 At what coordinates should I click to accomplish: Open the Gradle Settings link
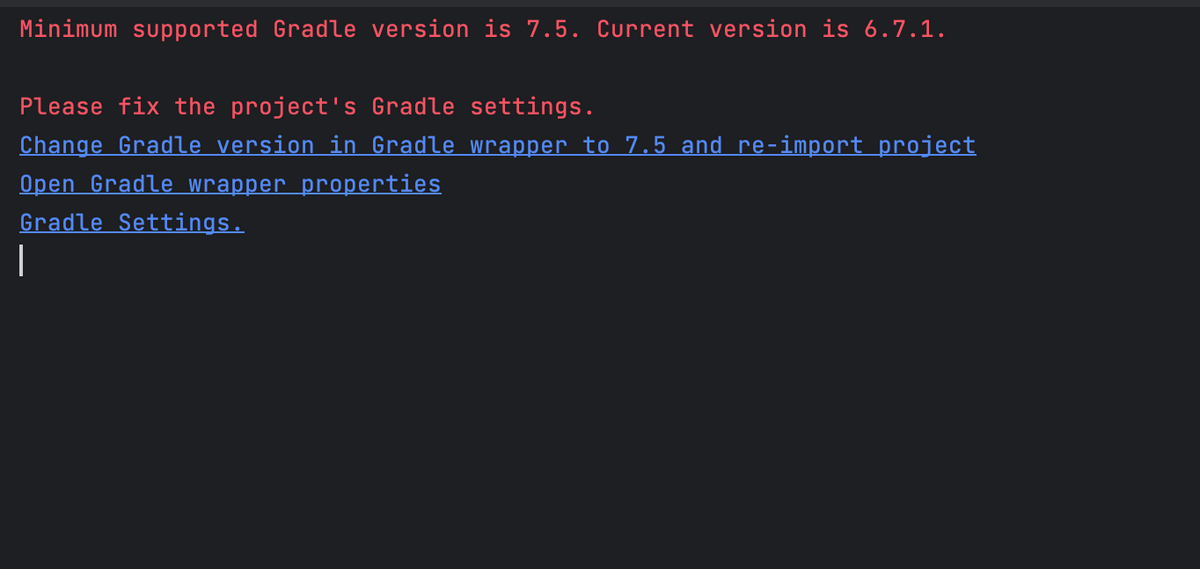[132, 223]
